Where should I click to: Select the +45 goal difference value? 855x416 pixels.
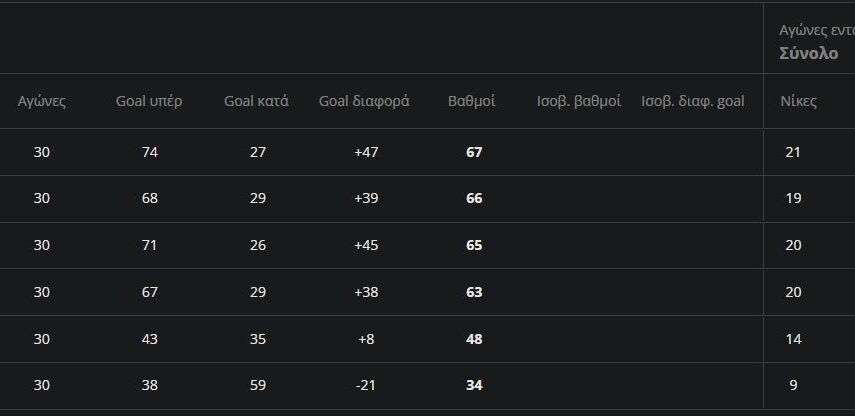pyautogui.click(x=365, y=245)
